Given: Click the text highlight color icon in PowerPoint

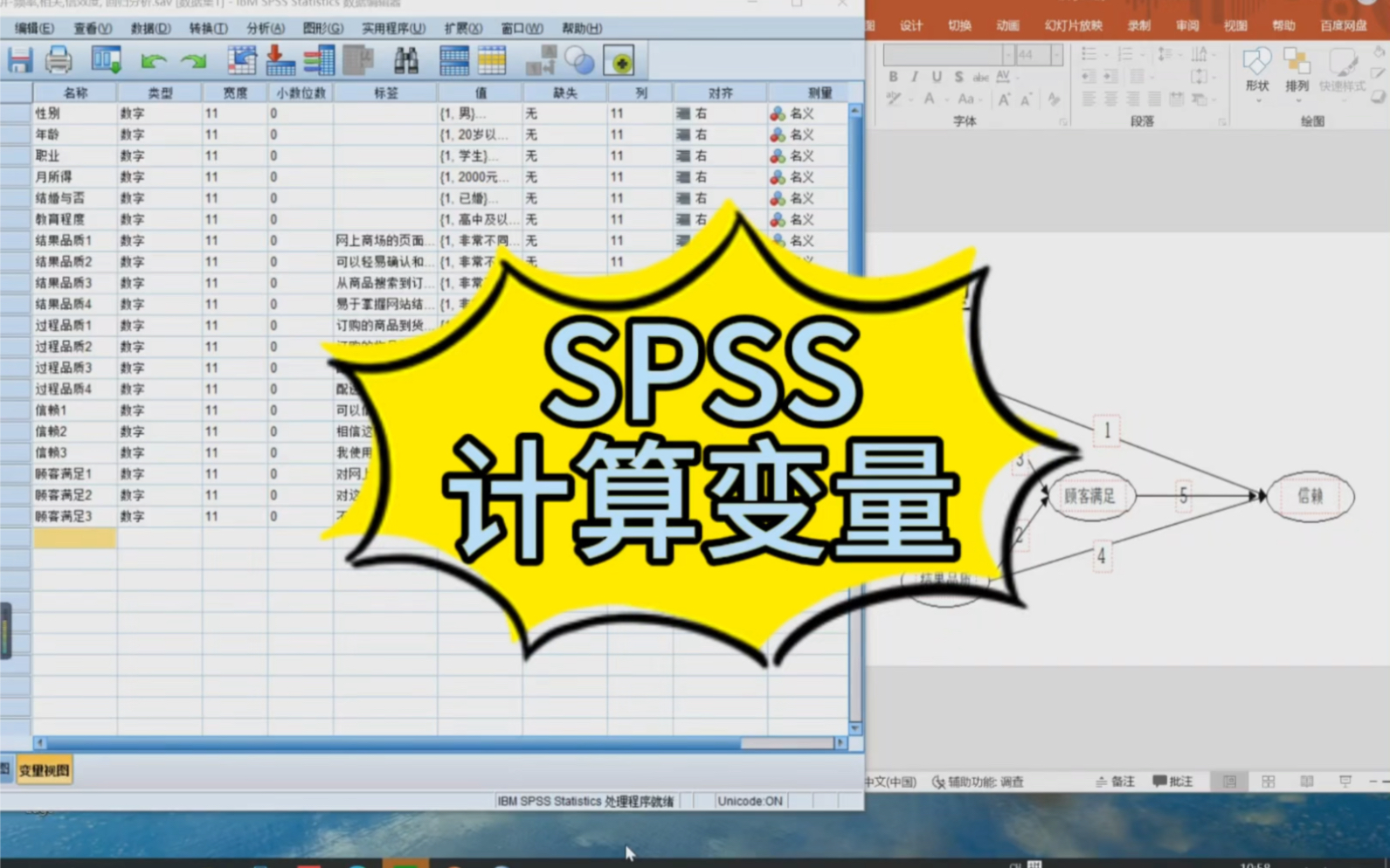Looking at the screenshot, I should 894,100.
